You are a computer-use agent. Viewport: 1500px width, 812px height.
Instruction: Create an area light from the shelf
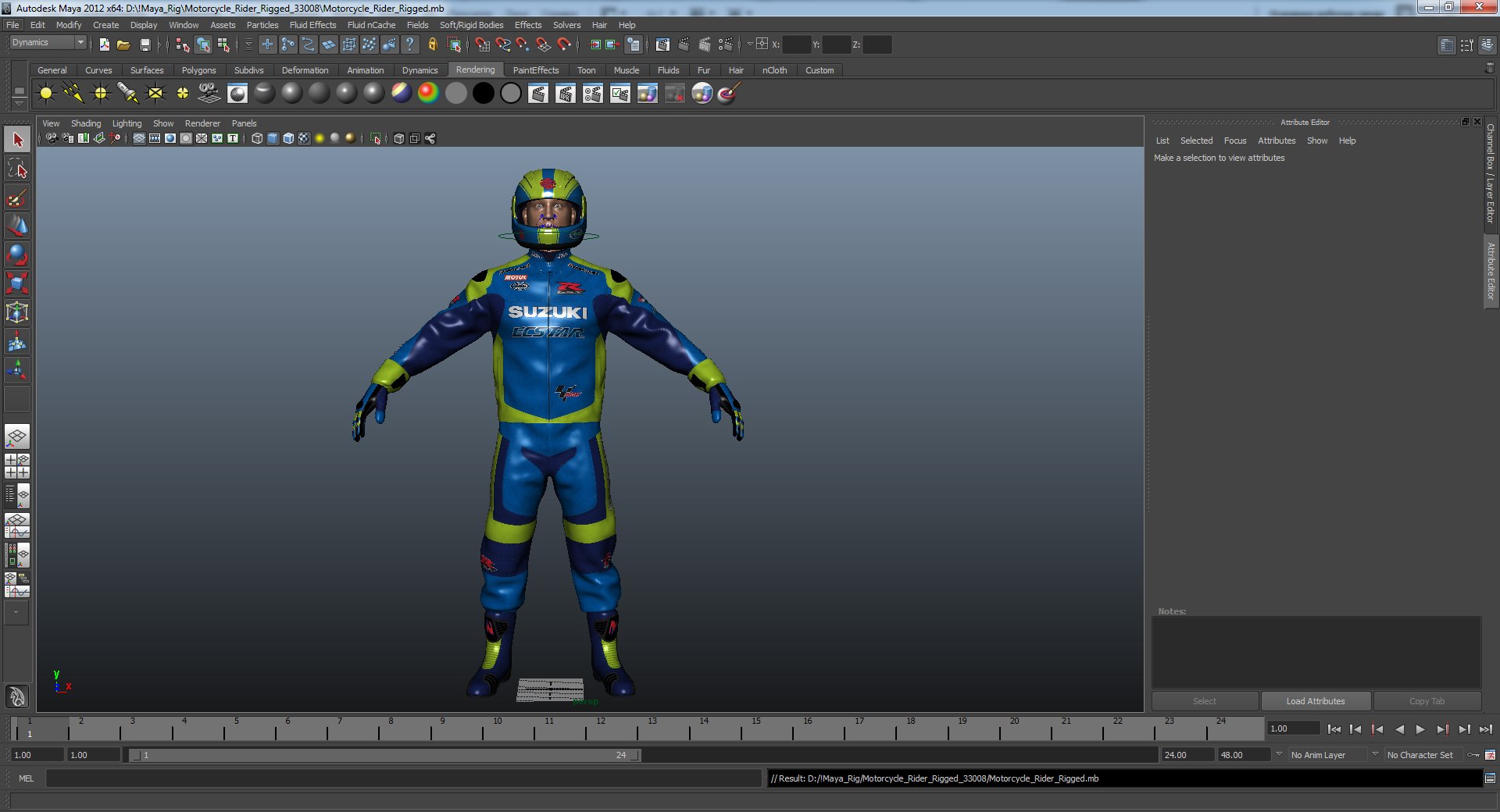[x=155, y=94]
